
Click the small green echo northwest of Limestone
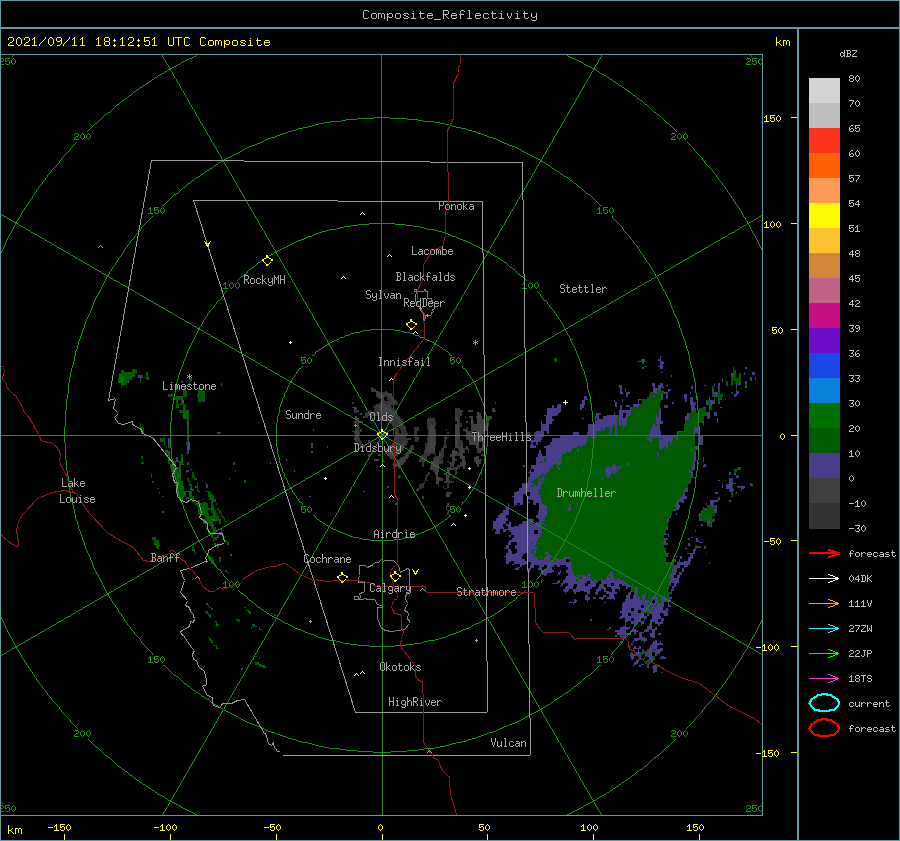(x=127, y=377)
